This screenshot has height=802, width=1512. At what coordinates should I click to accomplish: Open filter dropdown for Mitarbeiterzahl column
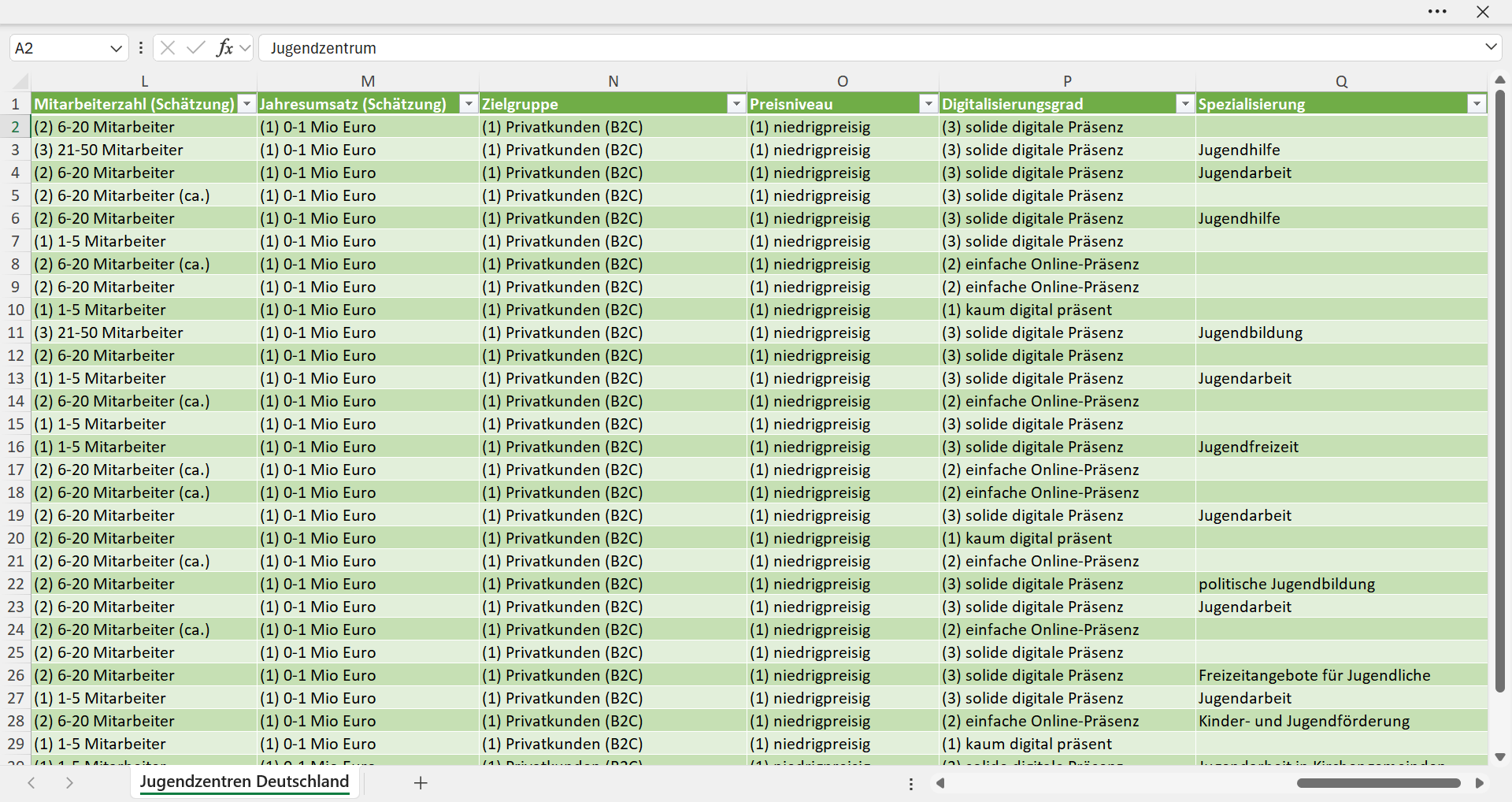coord(247,104)
